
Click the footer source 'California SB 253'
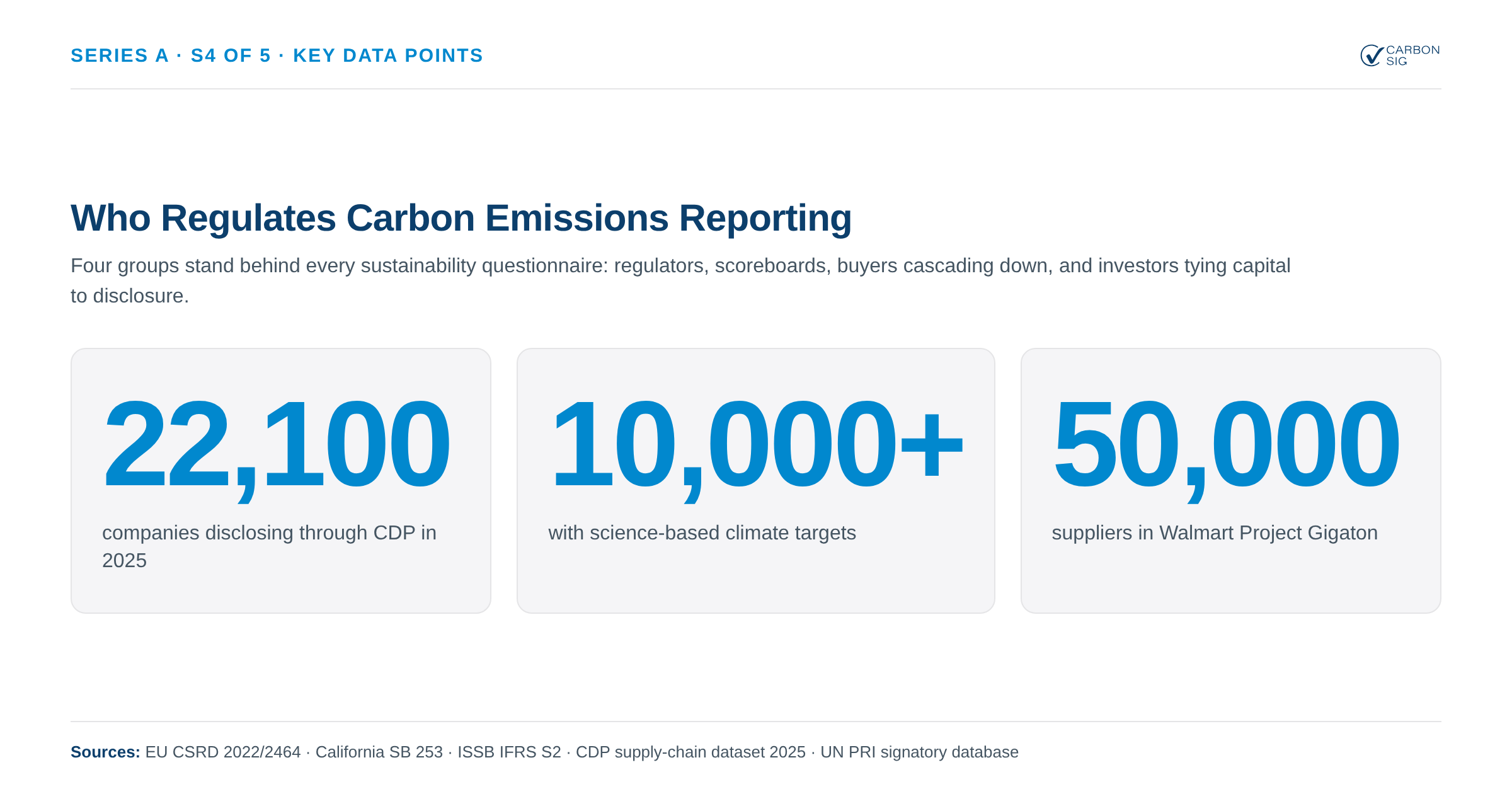pos(379,752)
